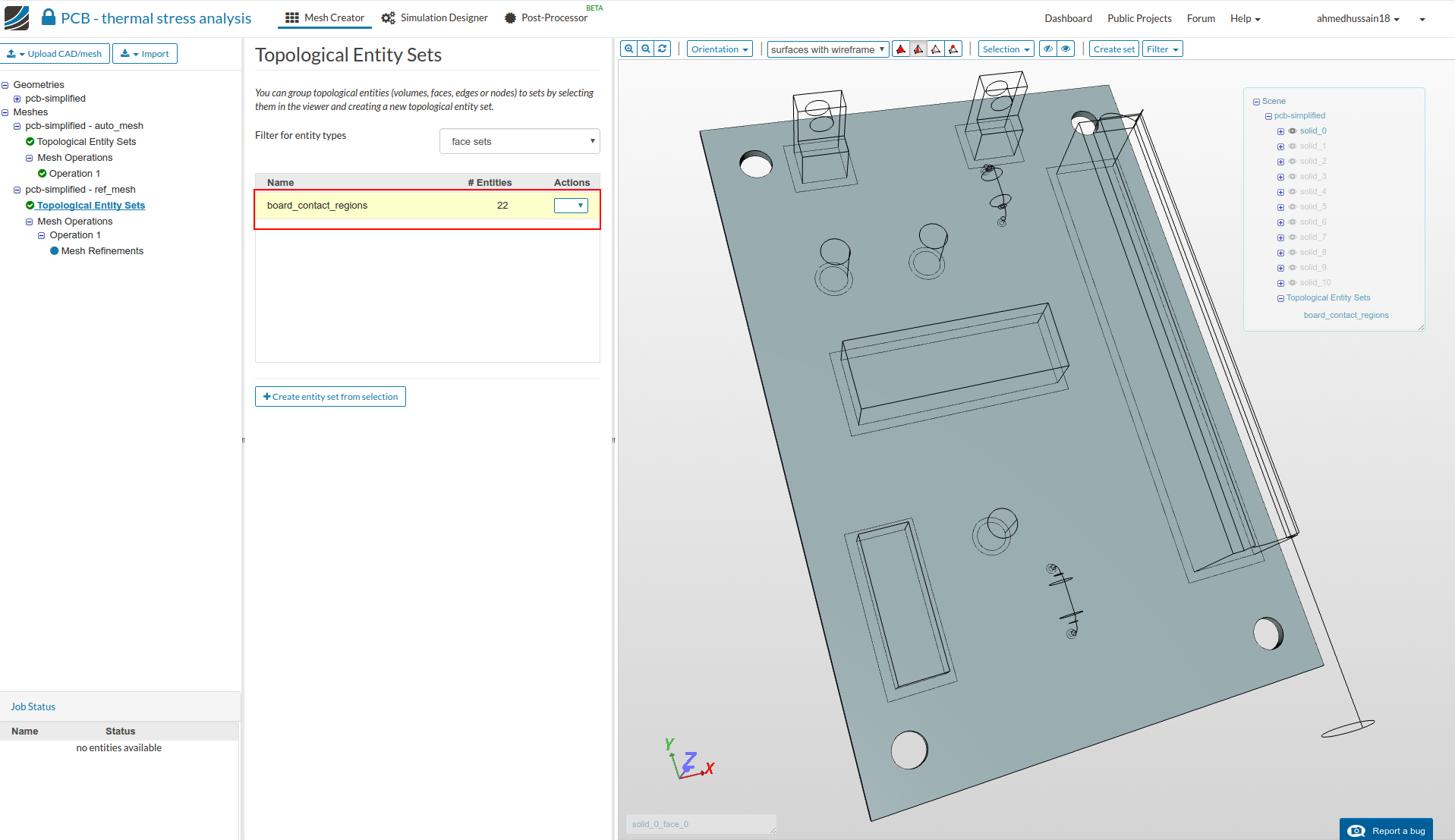Collapse the Geometries tree node
This screenshot has width=1455, height=840.
click(5, 85)
